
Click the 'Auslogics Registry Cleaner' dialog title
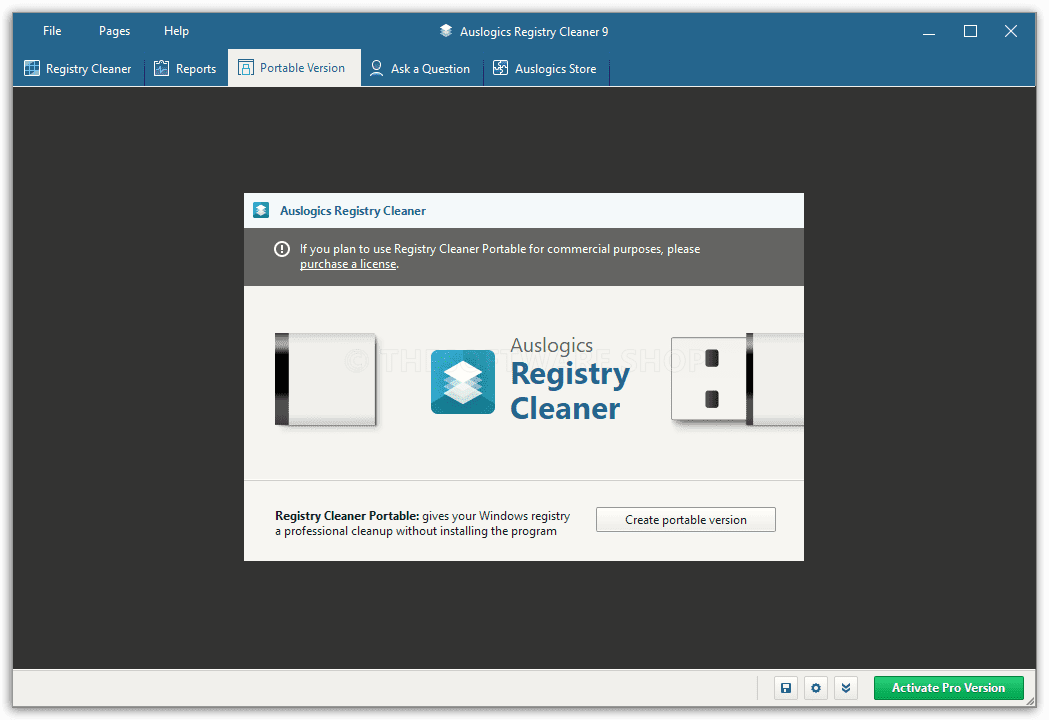pyautogui.click(x=353, y=211)
